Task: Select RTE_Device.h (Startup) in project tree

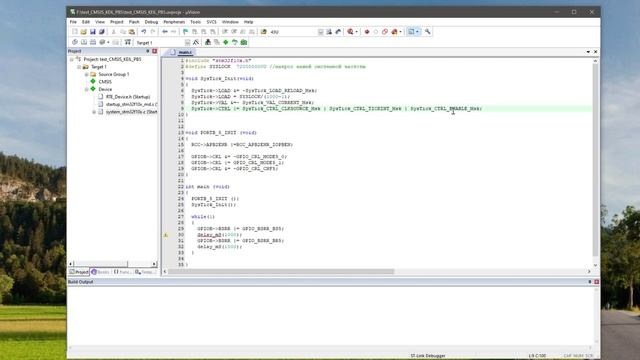Action: pos(128,97)
